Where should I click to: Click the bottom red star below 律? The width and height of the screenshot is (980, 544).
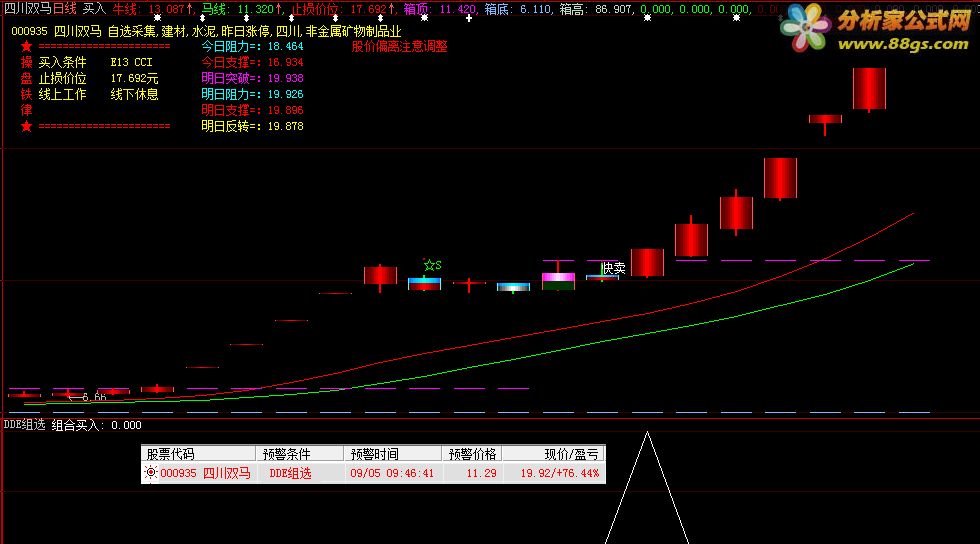point(26,126)
